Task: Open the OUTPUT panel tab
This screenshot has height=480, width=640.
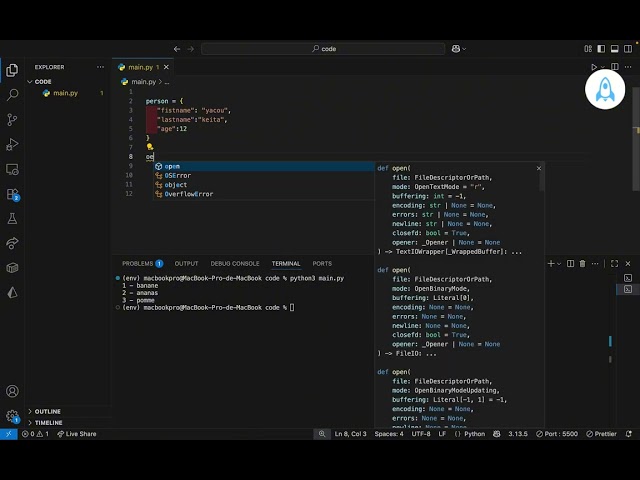Action: (x=187, y=264)
